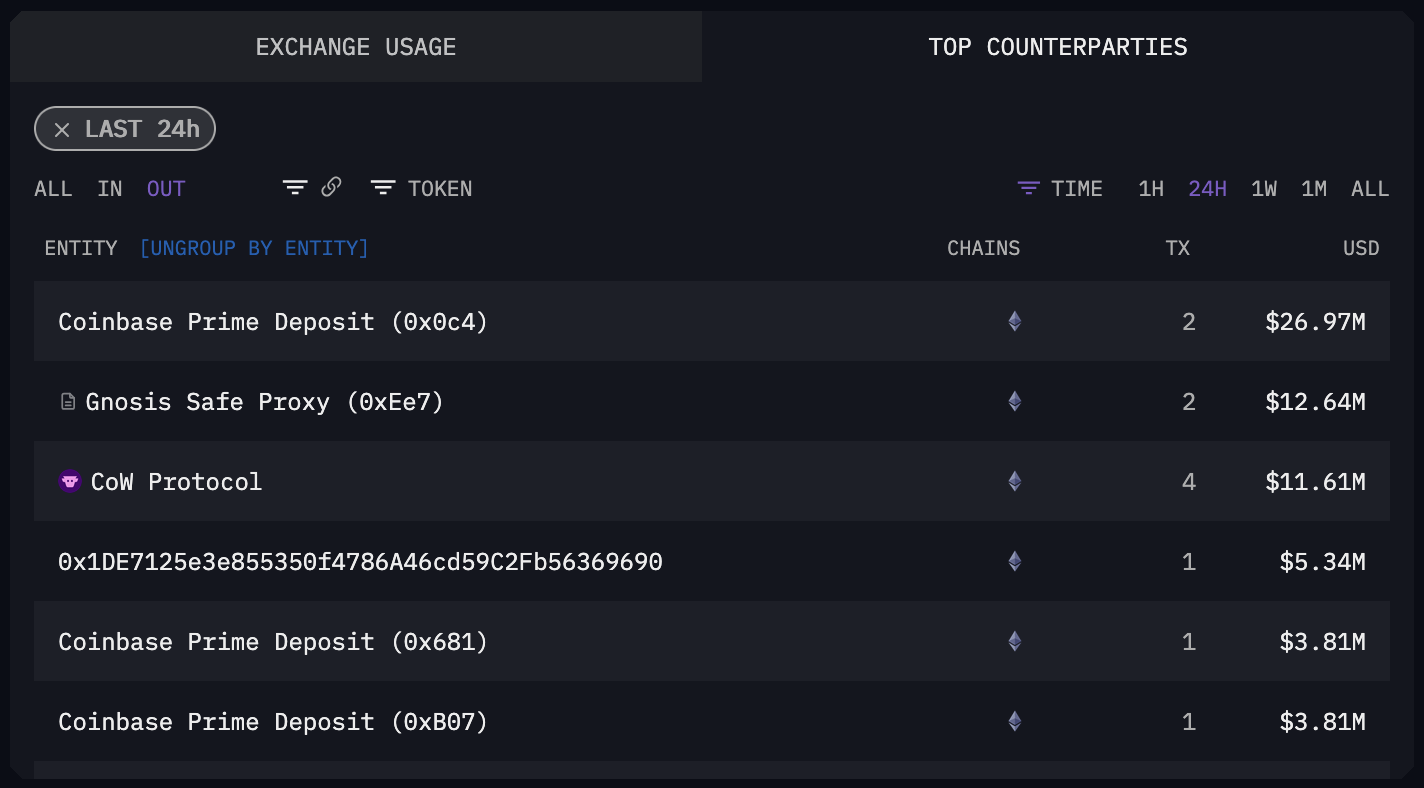This screenshot has width=1424, height=788.
Task: Open the CoW Protocol entity
Action: pos(176,482)
